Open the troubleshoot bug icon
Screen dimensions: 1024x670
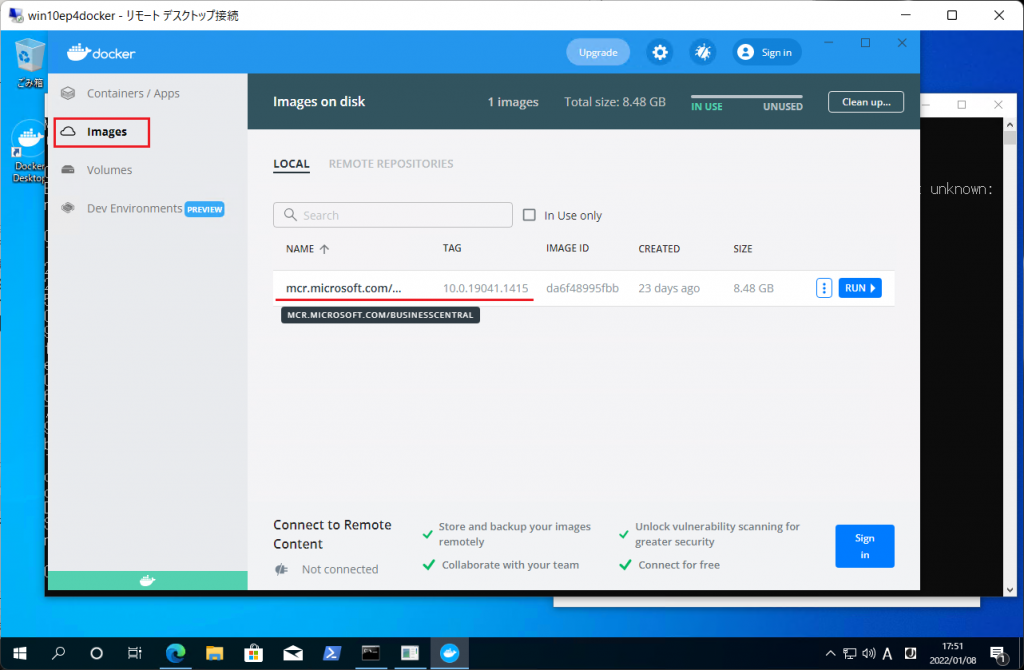703,52
